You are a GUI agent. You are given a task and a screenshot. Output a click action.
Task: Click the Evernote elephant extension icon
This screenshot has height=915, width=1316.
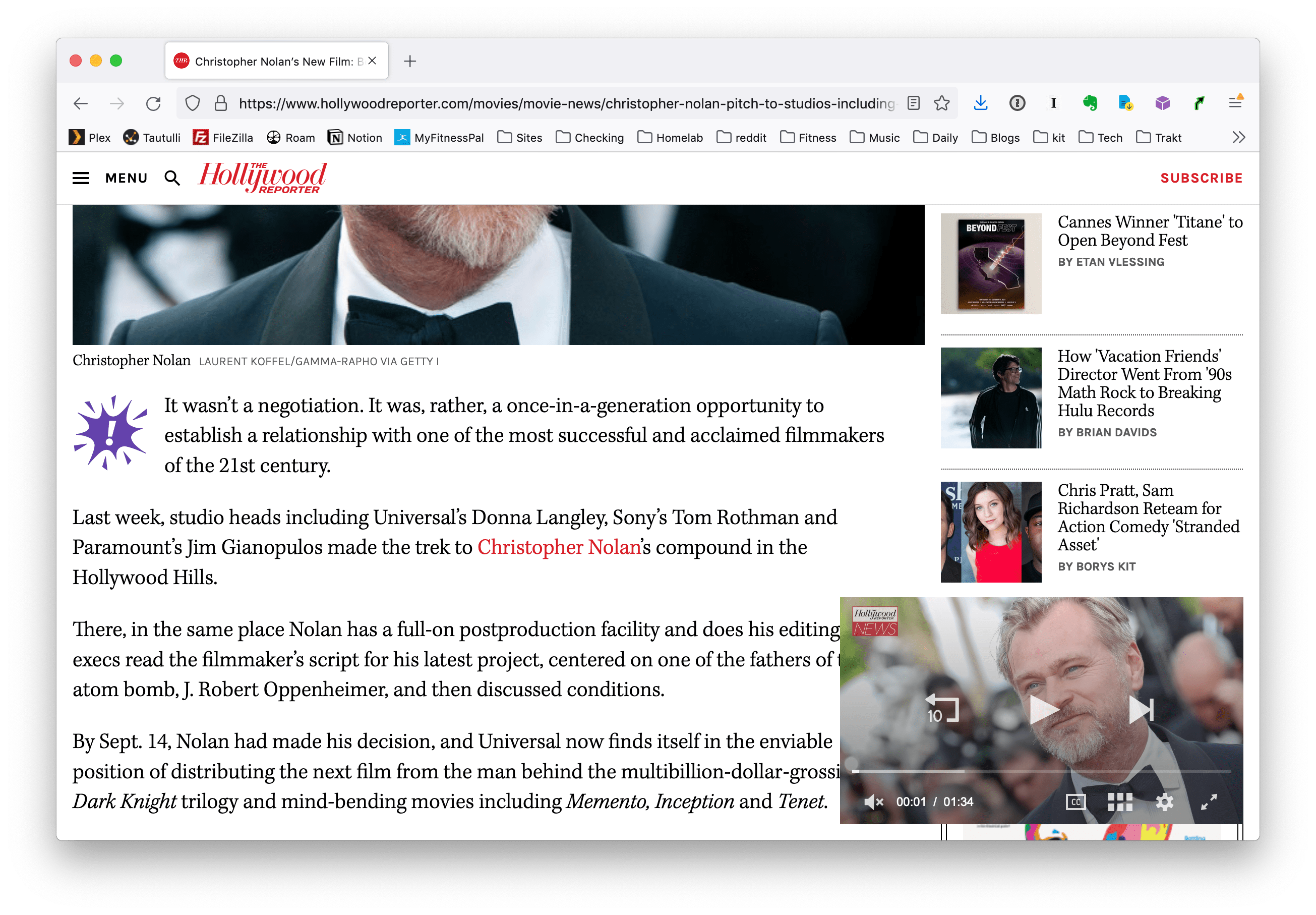[x=1090, y=103]
